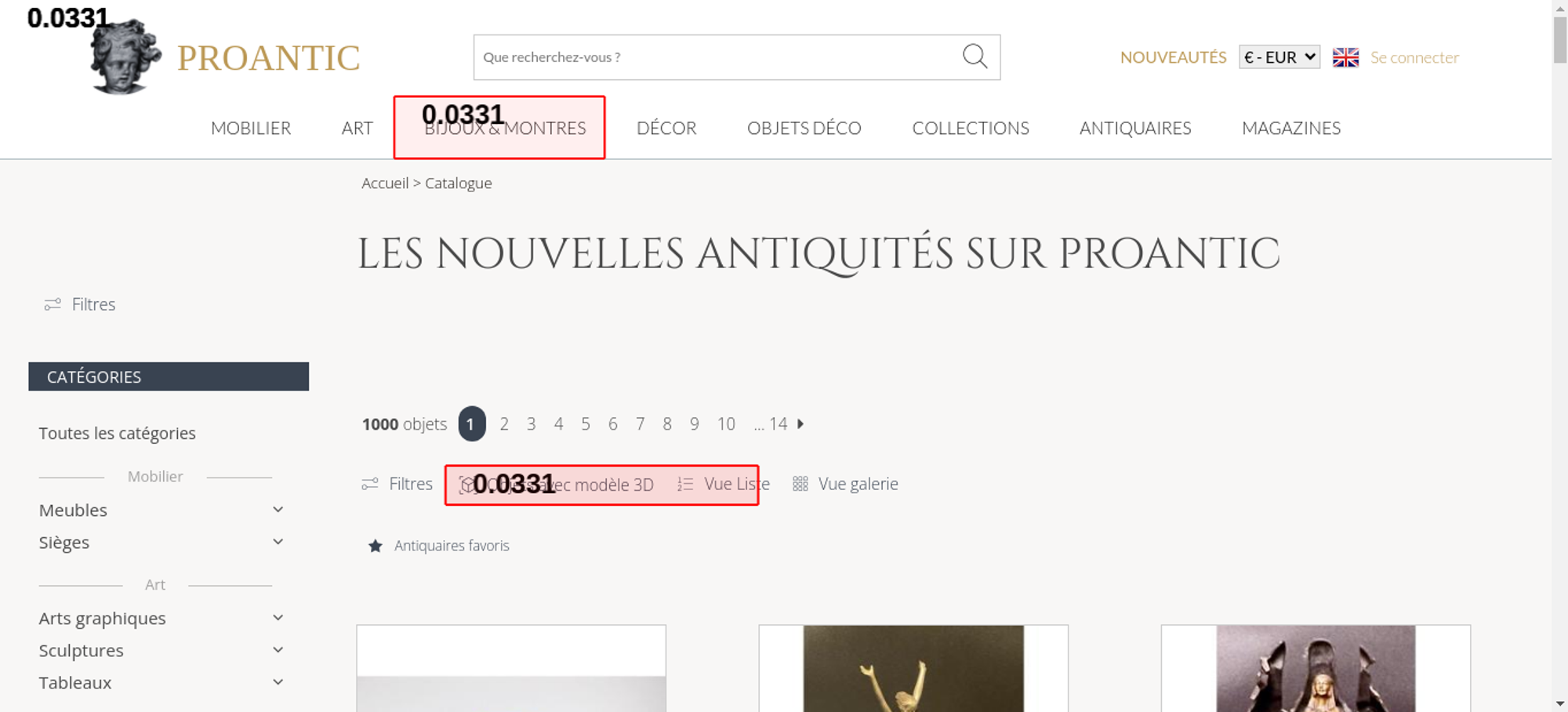Click the Proantic bust logo icon
This screenshot has width=1568, height=712.
pos(125,57)
